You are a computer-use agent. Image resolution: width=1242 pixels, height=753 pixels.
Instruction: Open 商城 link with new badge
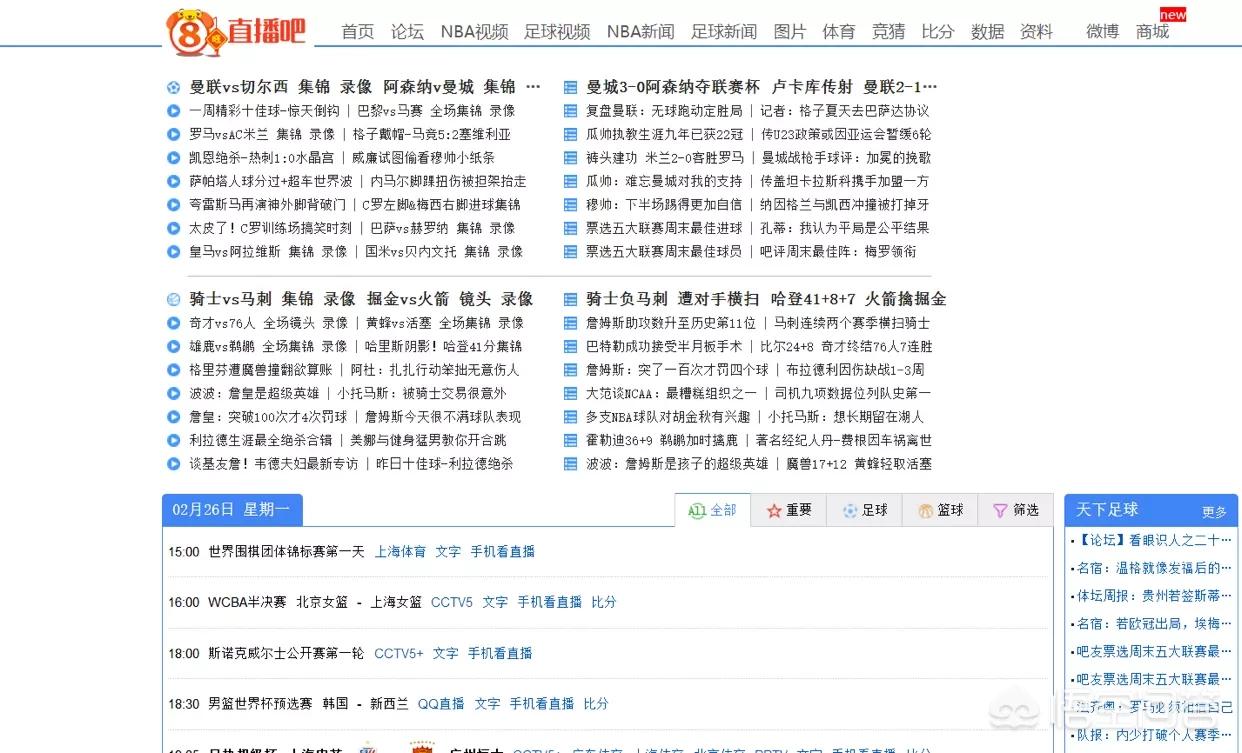[x=1152, y=32]
